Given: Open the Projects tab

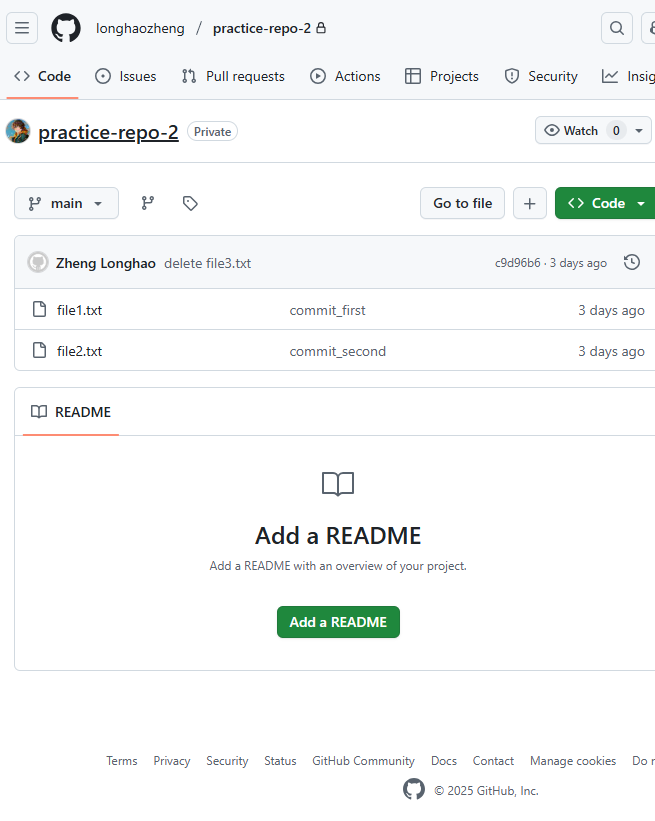Looking at the screenshot, I should 442,76.
